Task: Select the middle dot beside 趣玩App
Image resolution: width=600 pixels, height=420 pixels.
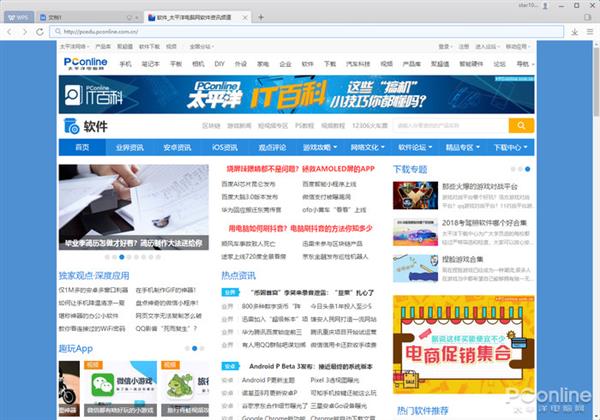Action: tap(194, 348)
